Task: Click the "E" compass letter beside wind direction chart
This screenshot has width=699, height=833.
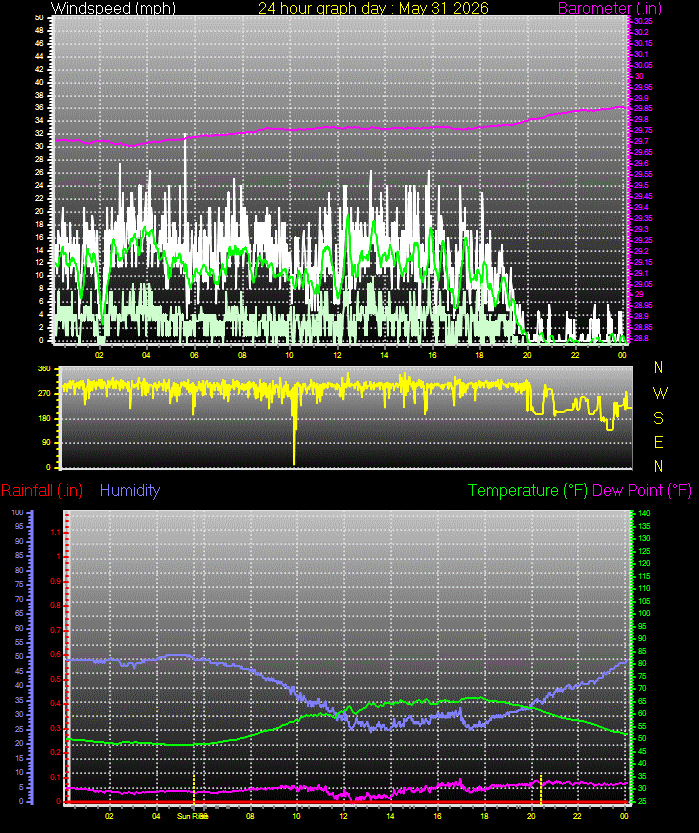Action: pyautogui.click(x=659, y=442)
